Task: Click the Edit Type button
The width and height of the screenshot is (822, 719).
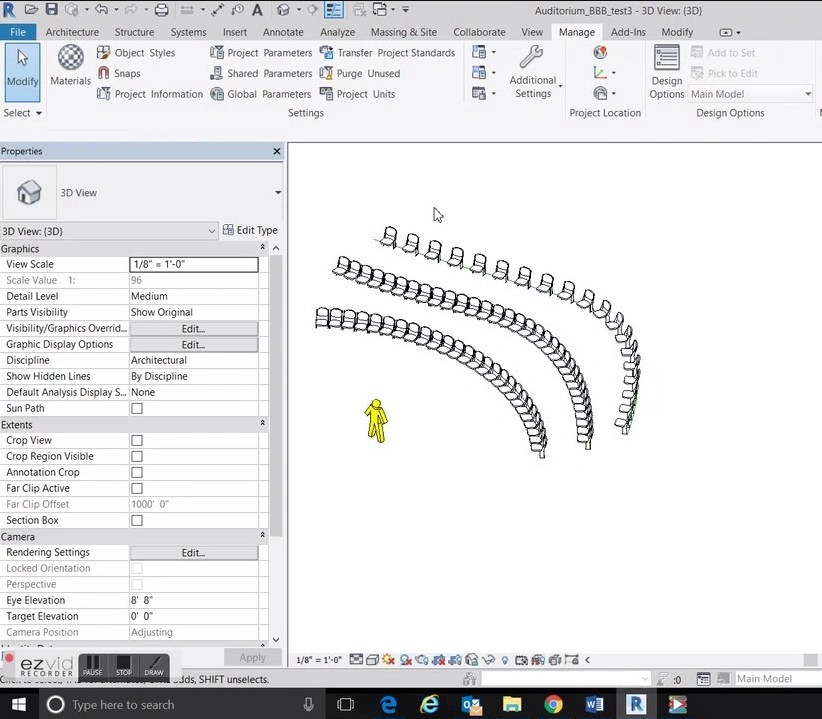Action: click(x=251, y=230)
